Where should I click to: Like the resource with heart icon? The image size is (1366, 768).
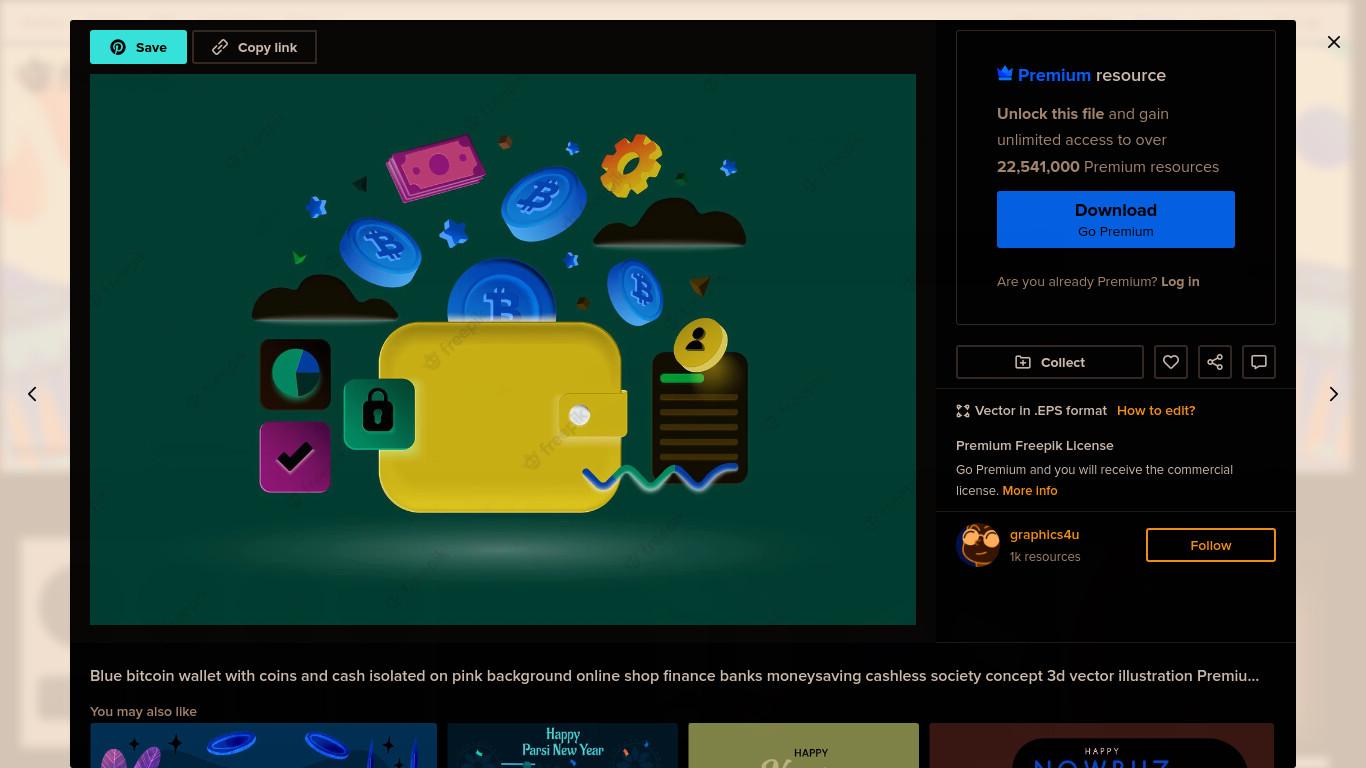click(x=1171, y=362)
